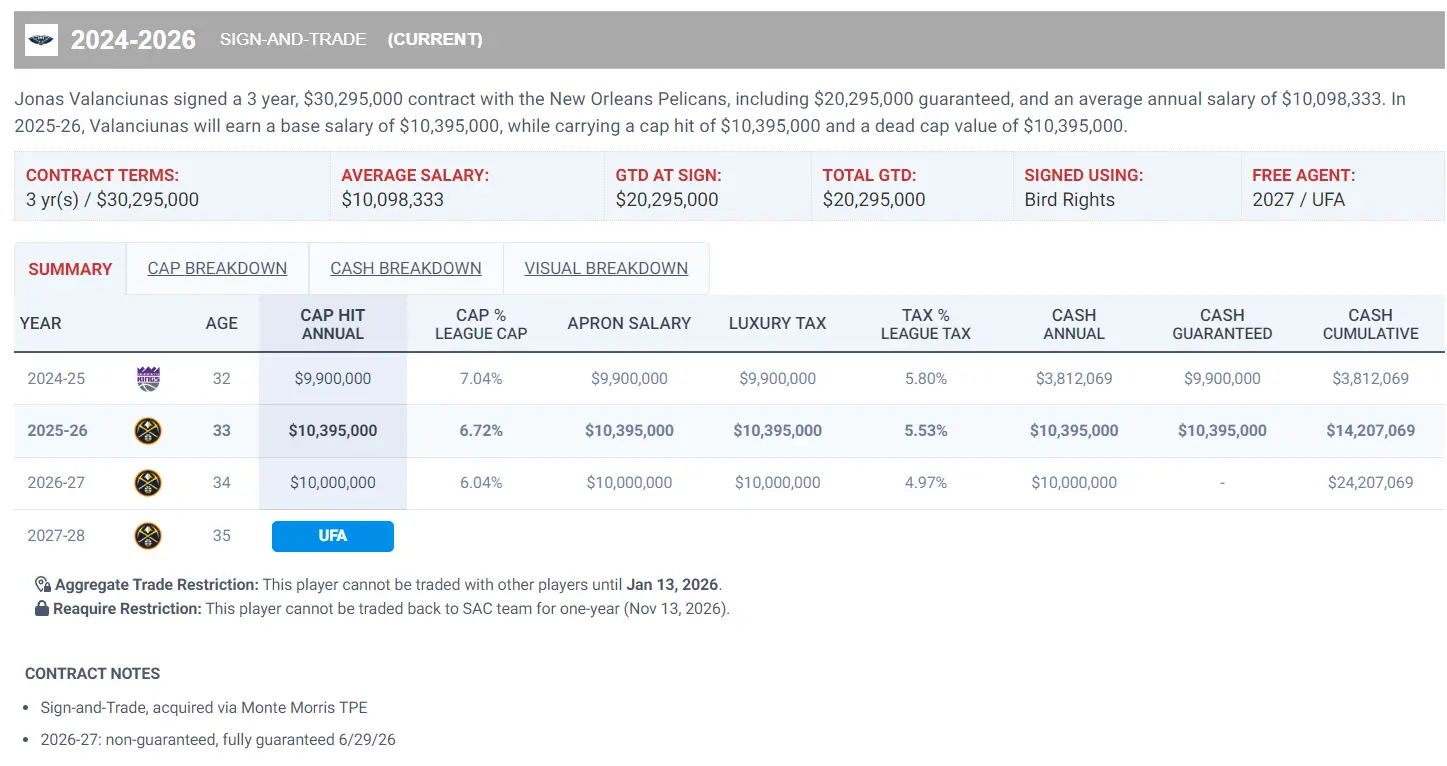1447x766 pixels.
Task: Click the Kings logo in the 2024-25 row
Action: (148, 379)
